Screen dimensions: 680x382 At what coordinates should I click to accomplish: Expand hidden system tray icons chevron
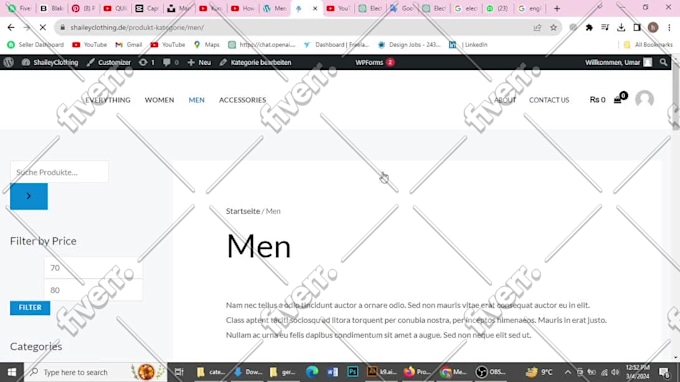click(x=567, y=372)
